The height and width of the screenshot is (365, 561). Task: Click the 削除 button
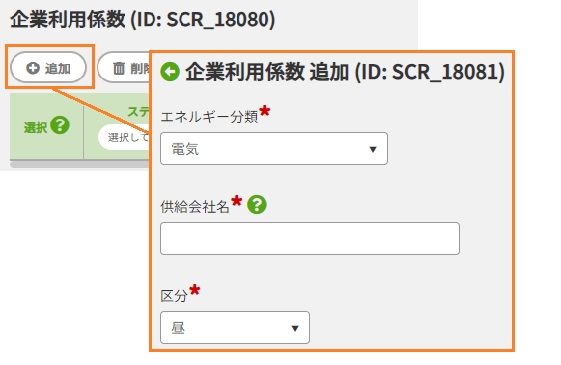124,67
